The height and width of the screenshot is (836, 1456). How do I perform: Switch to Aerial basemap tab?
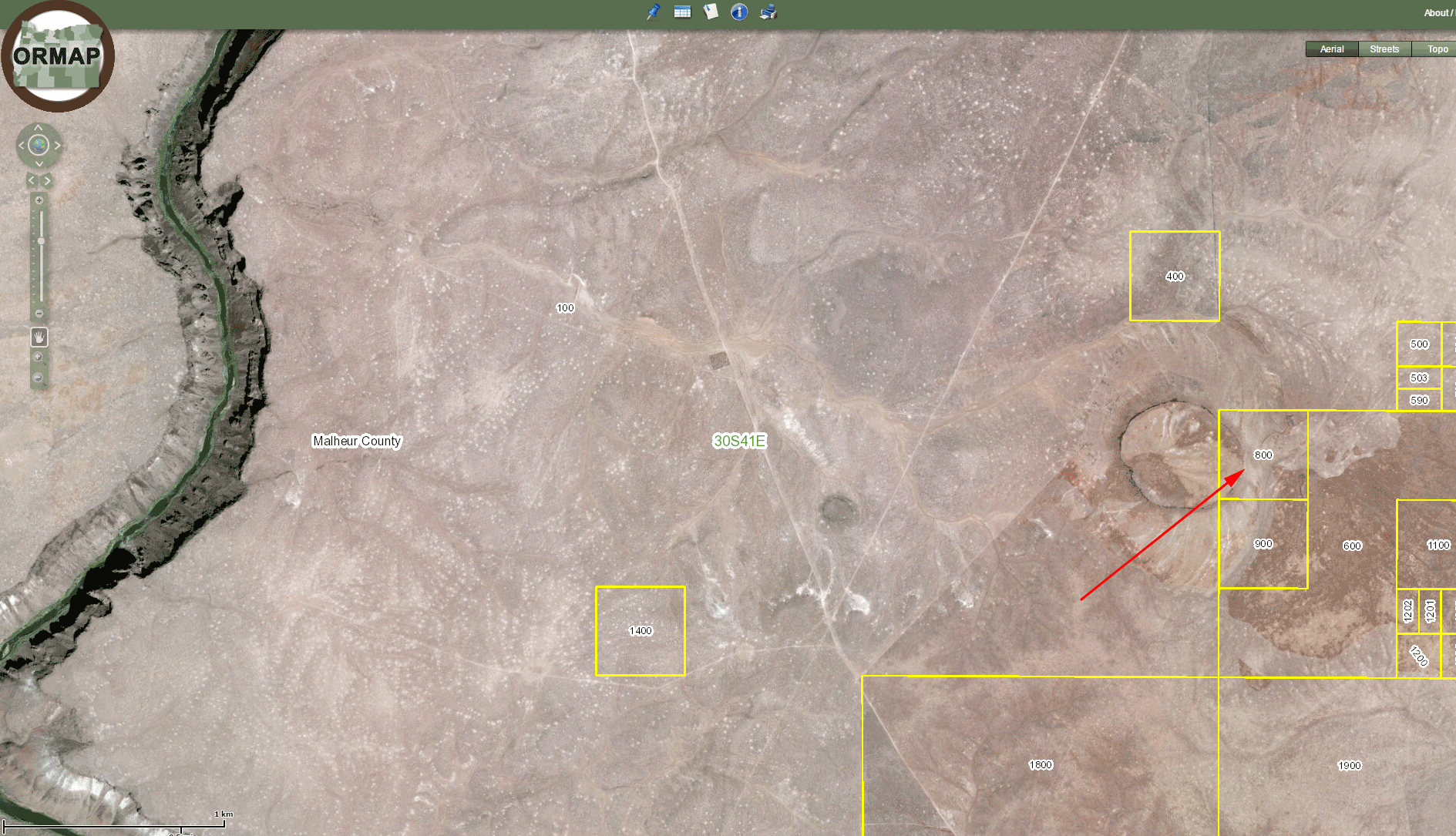point(1331,49)
